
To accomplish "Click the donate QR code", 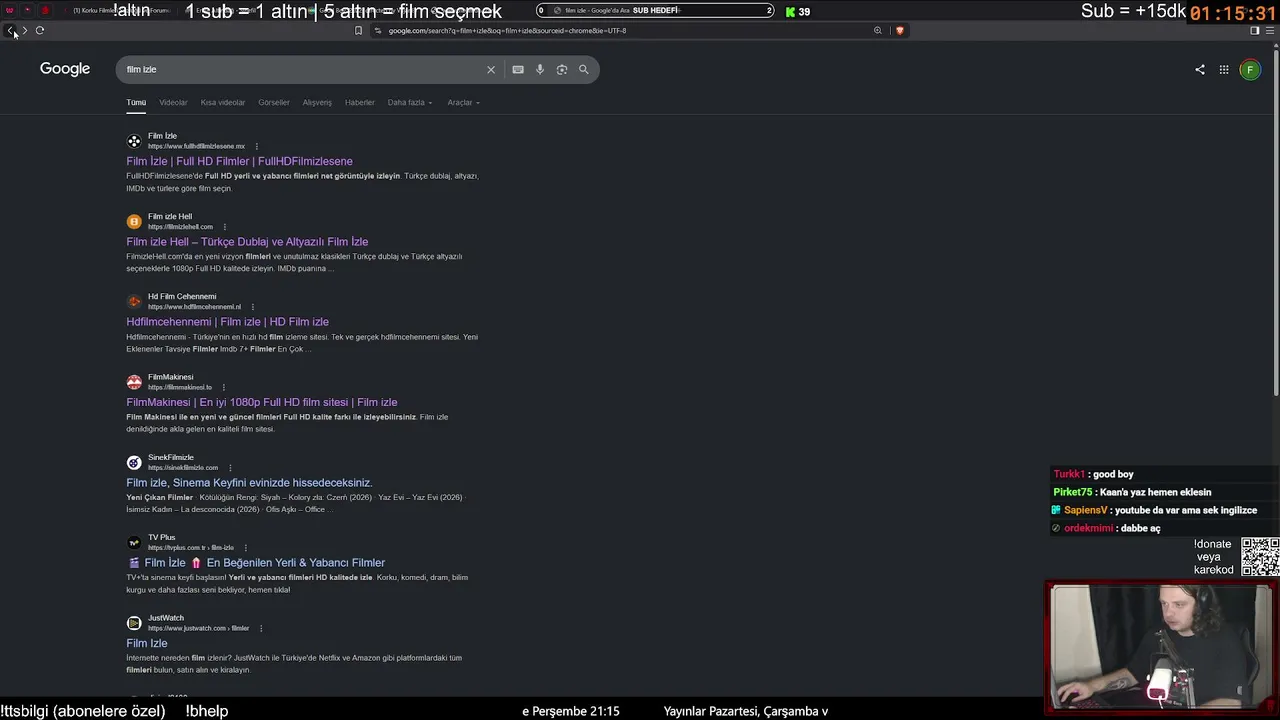I will [1259, 557].
